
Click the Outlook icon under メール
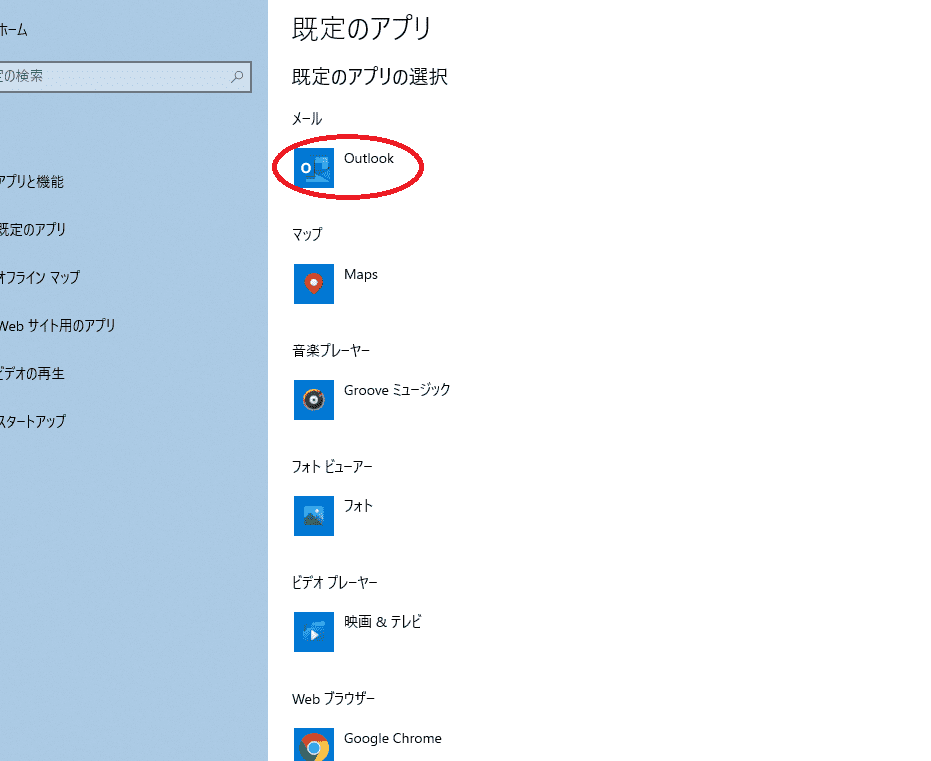[x=314, y=168]
